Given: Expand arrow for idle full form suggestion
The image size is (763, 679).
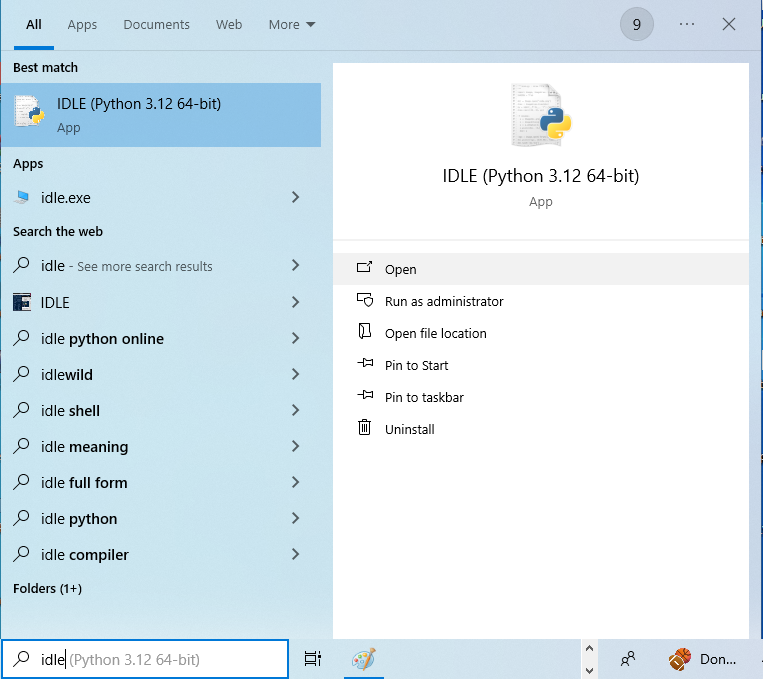Looking at the screenshot, I should point(295,482).
